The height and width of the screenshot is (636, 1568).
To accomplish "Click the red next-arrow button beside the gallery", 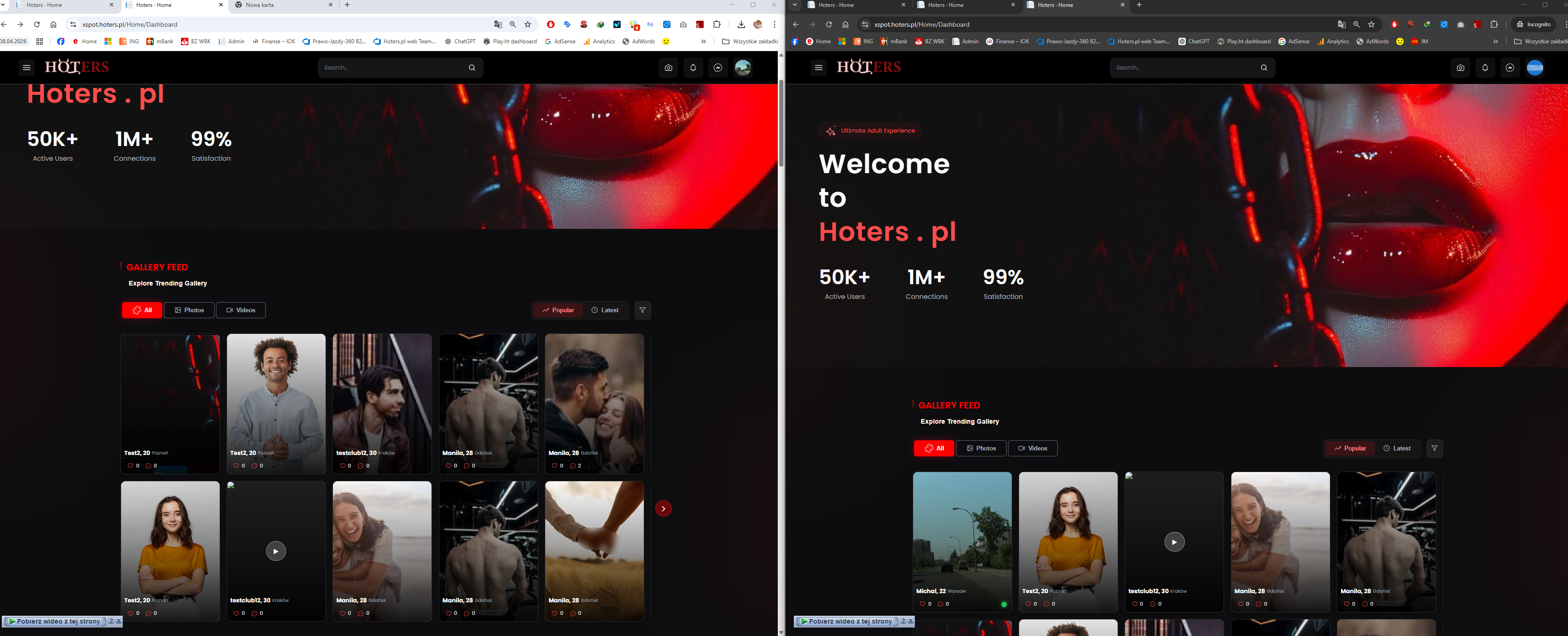I will click(x=664, y=509).
